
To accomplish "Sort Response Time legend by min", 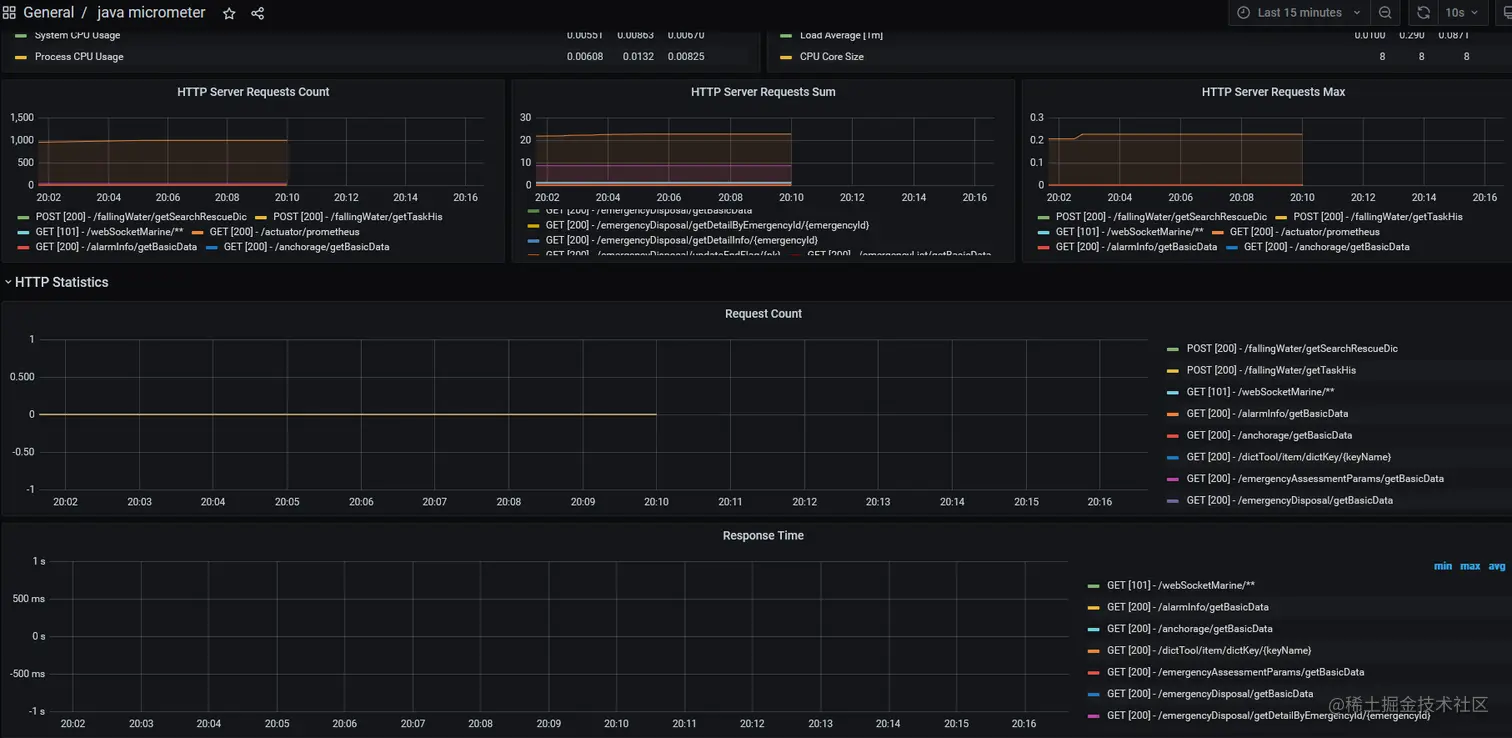I will click(x=1443, y=566).
